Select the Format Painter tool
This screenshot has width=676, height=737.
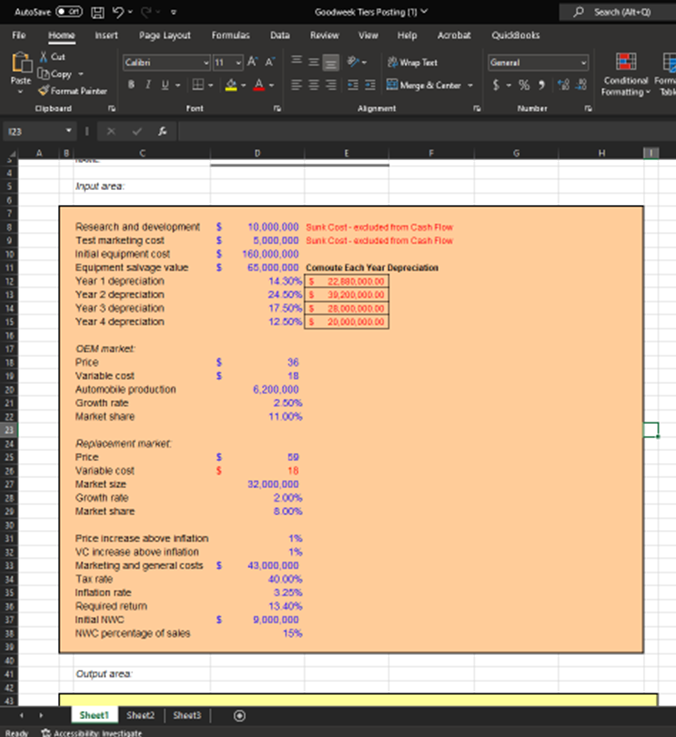73,91
